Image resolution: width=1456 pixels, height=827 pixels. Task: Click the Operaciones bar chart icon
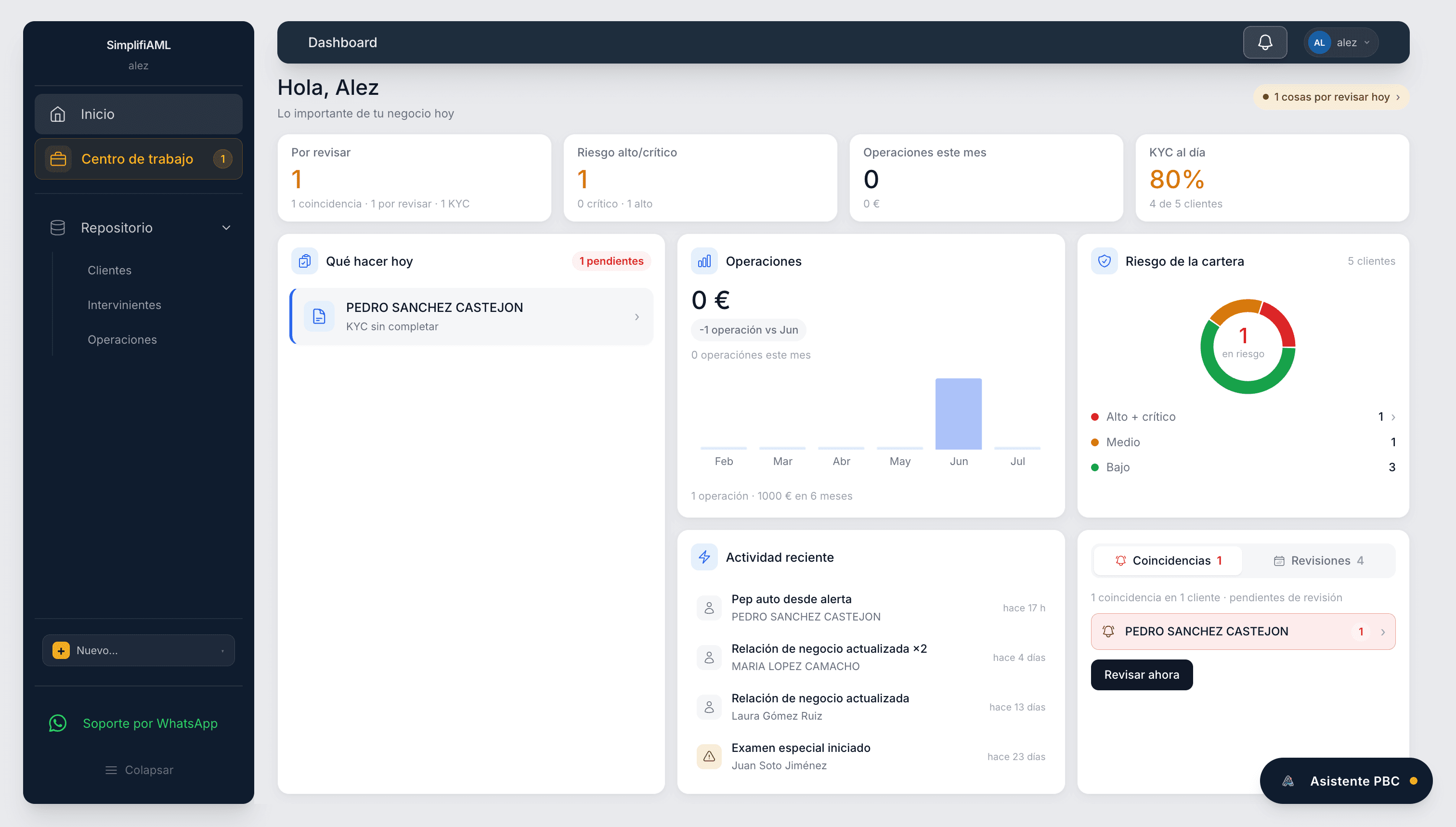(x=704, y=261)
